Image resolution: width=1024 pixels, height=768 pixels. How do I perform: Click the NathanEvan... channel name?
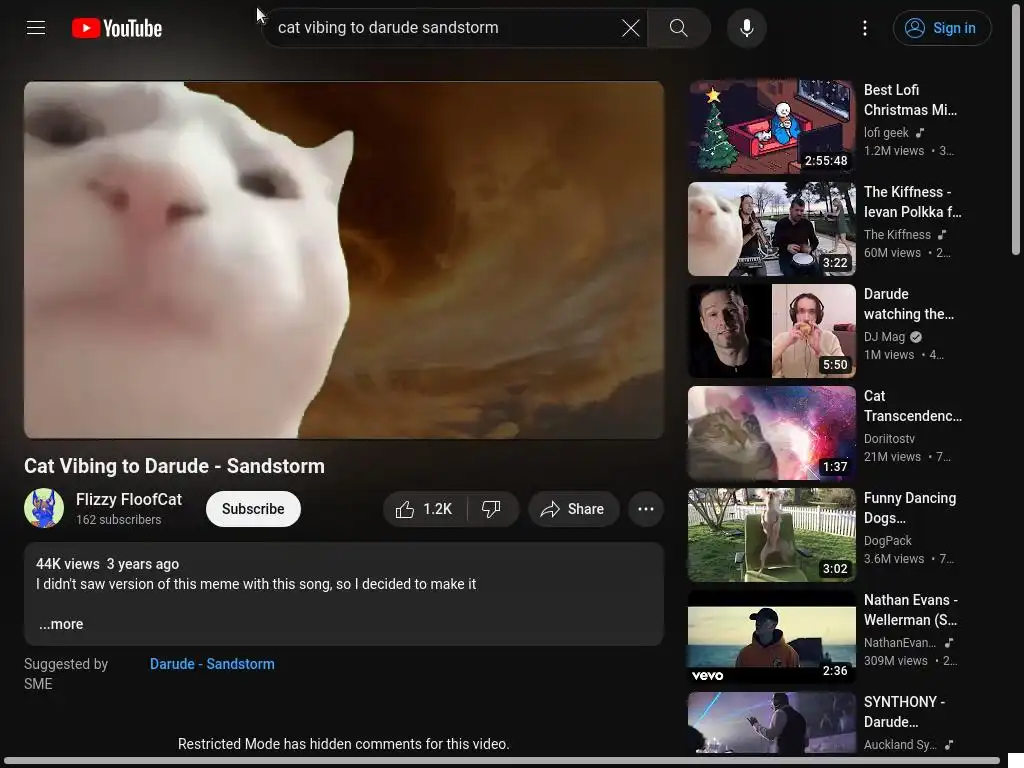coord(899,643)
